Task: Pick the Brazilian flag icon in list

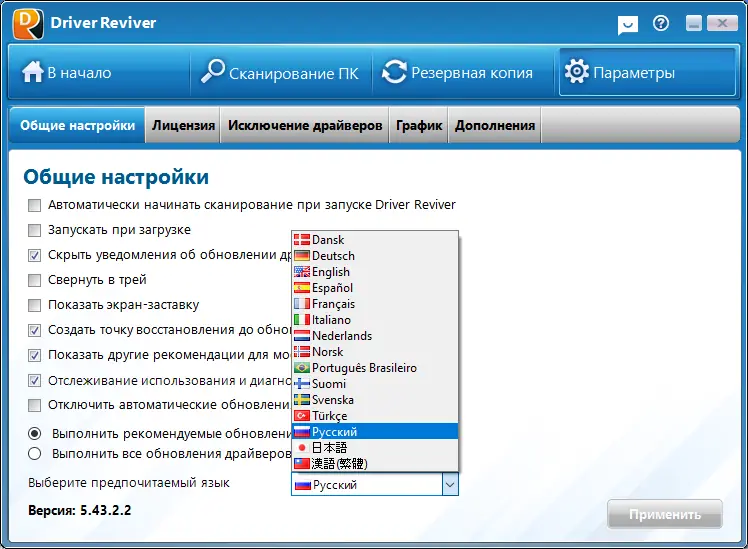Action: tap(301, 367)
